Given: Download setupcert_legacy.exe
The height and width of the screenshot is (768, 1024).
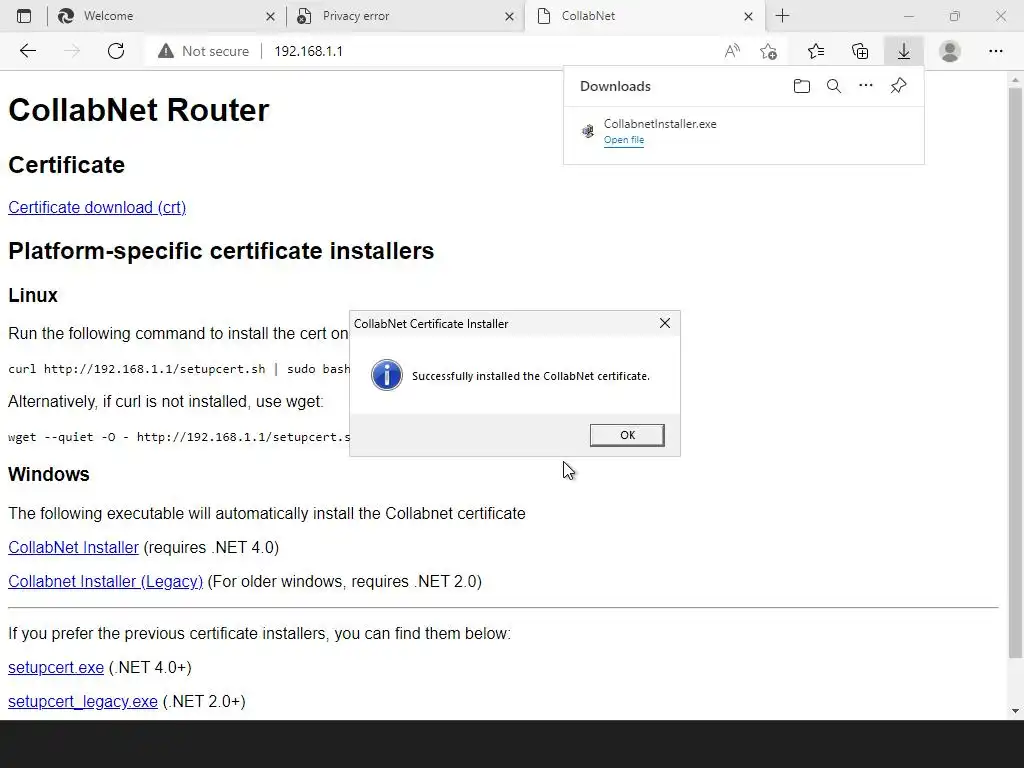Looking at the screenshot, I should pos(82,701).
